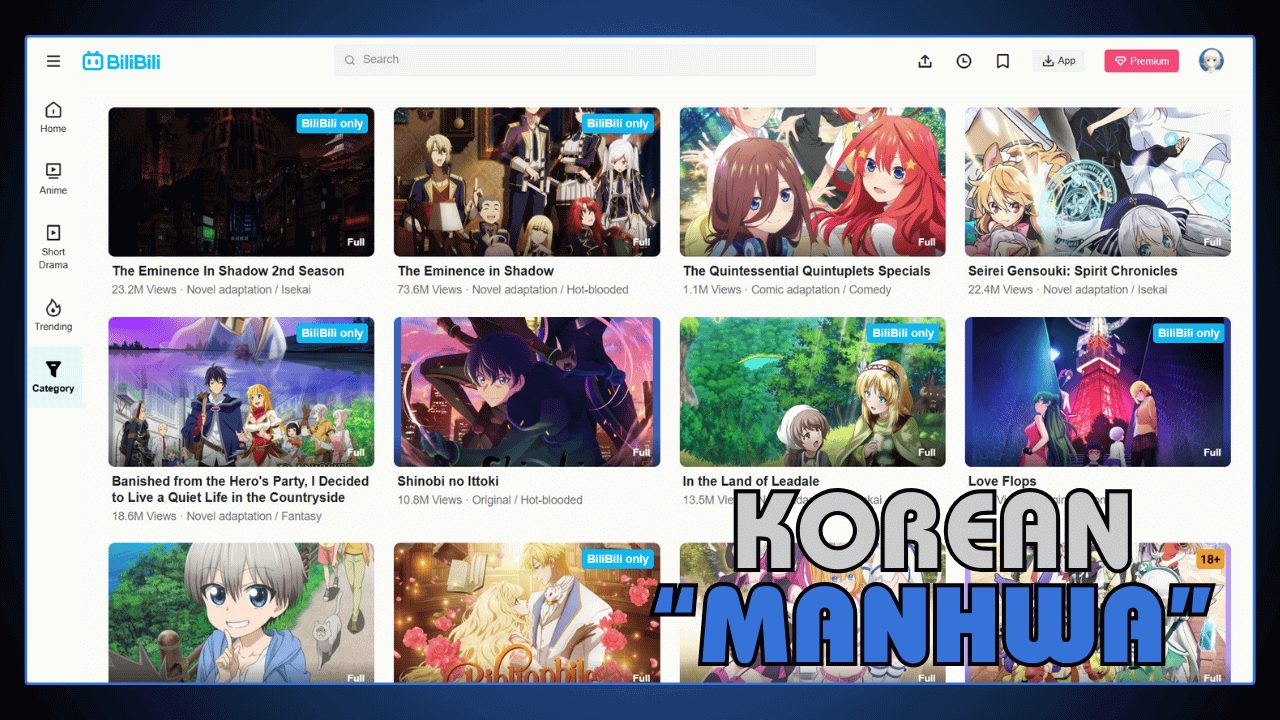Open the Shinobi no Ittoki thumbnail
This screenshot has width=1280, height=720.
coord(526,392)
